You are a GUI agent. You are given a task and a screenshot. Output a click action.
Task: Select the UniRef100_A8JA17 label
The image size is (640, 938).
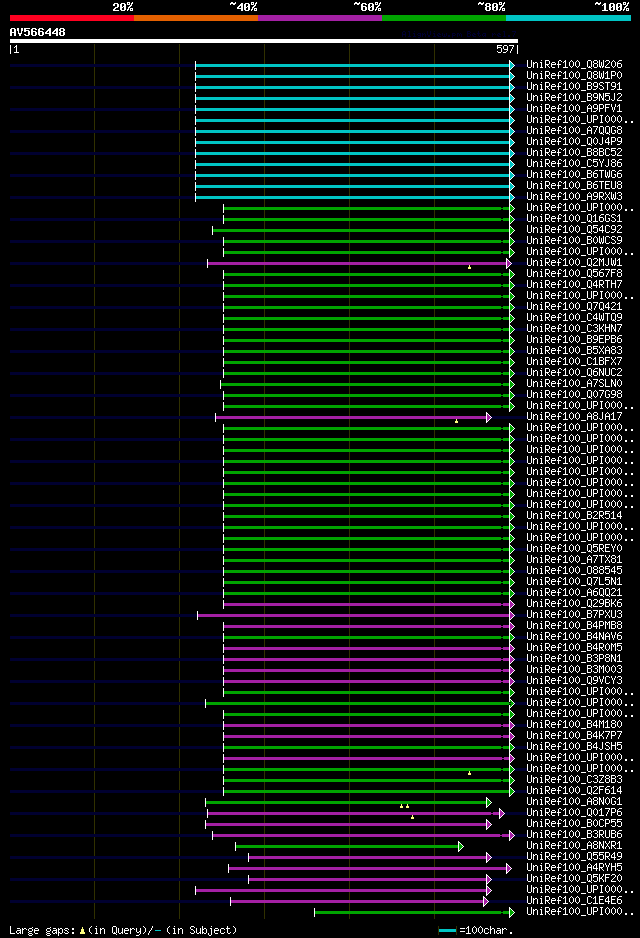click(x=574, y=416)
